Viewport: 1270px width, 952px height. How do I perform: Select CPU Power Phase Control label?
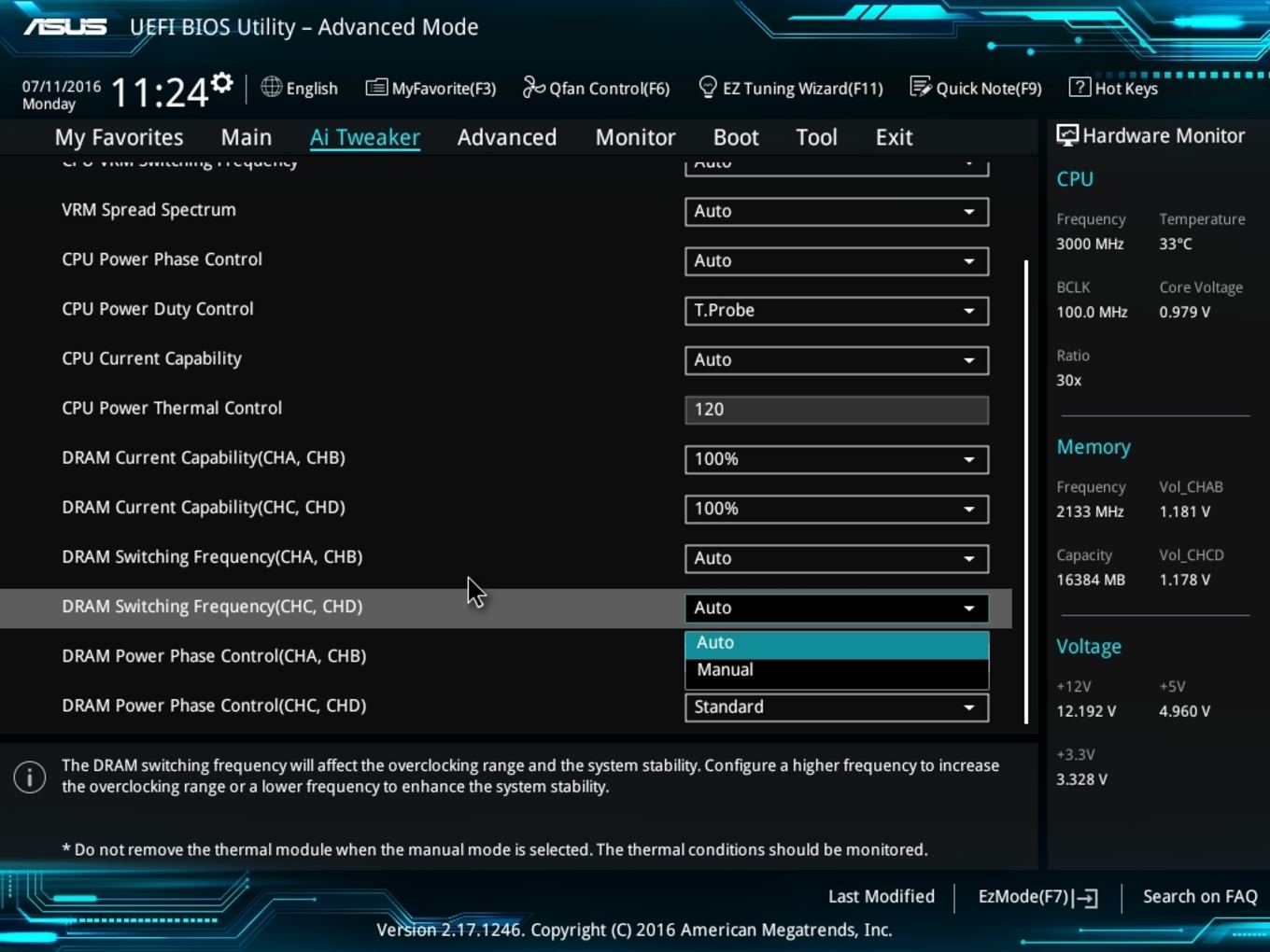pos(162,259)
